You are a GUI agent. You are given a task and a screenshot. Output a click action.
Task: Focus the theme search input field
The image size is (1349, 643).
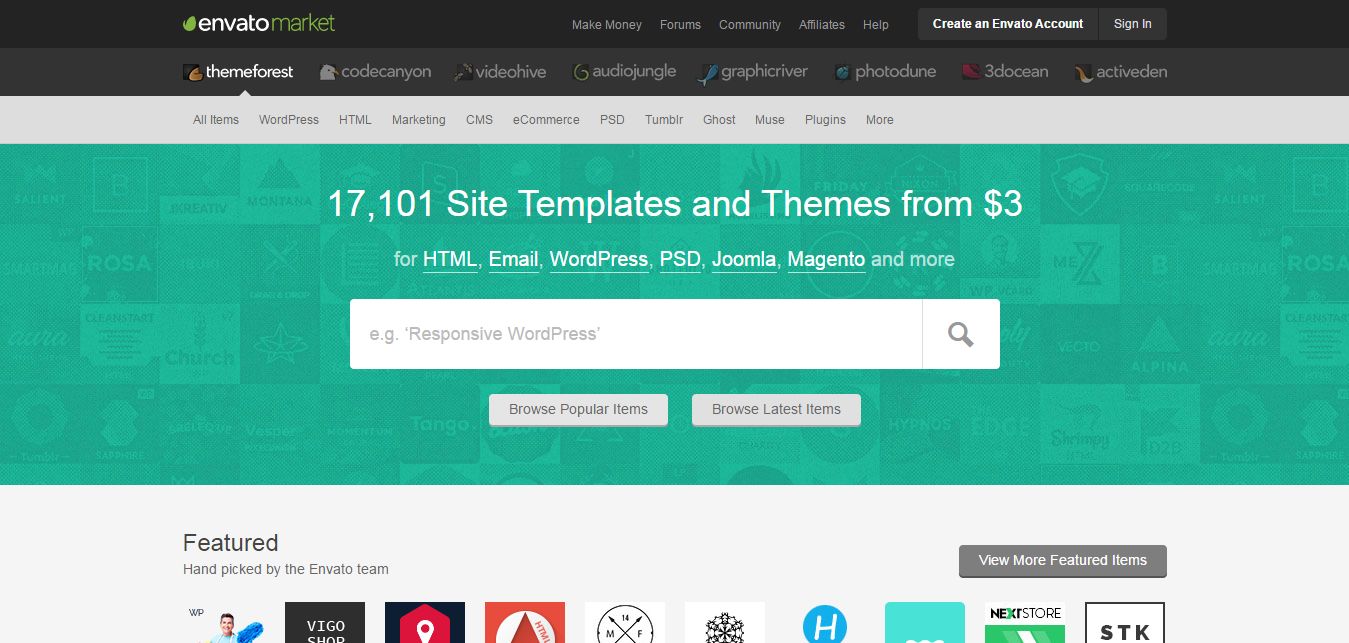pos(636,334)
